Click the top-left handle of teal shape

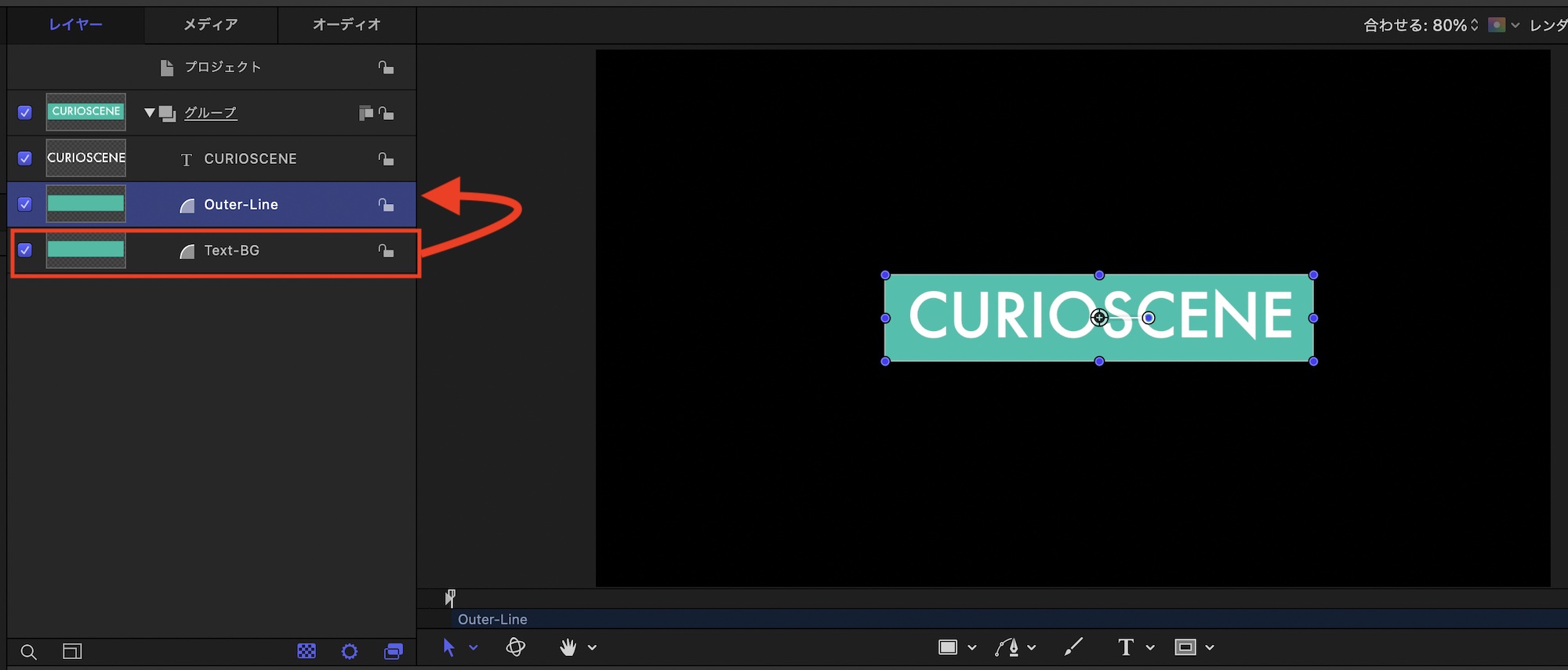[885, 275]
